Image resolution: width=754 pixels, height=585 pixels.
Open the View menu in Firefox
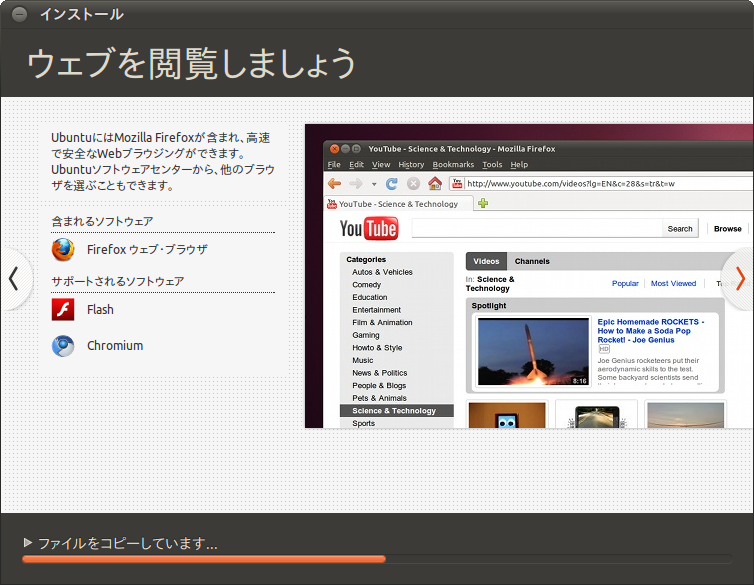pos(381,164)
